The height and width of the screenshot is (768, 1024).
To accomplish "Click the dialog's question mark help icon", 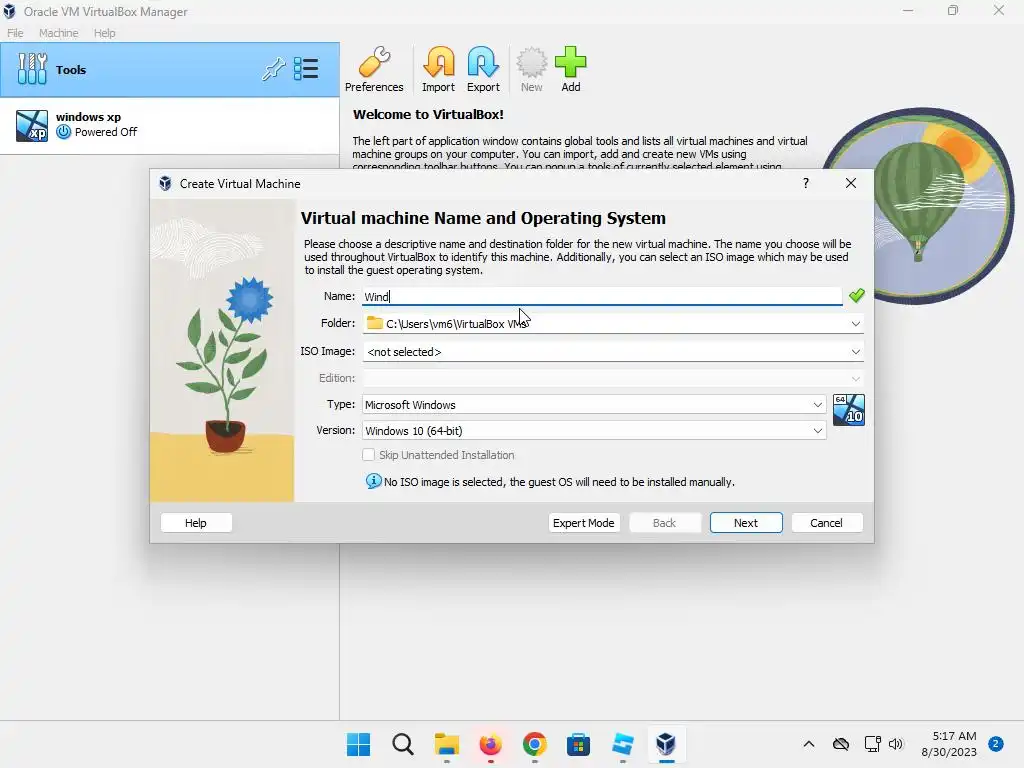I will tap(806, 184).
